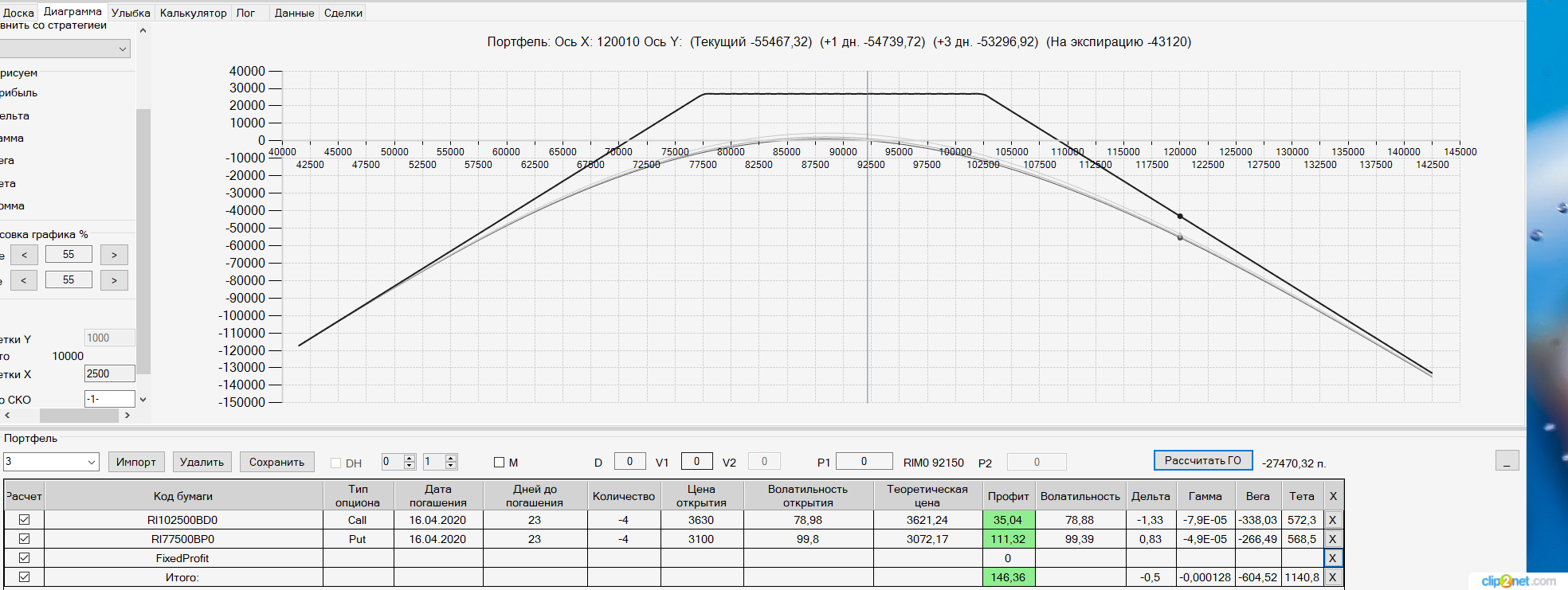The height and width of the screenshot is (590, 1568).
Task: Switch to the Данные tab
Action: [294, 13]
